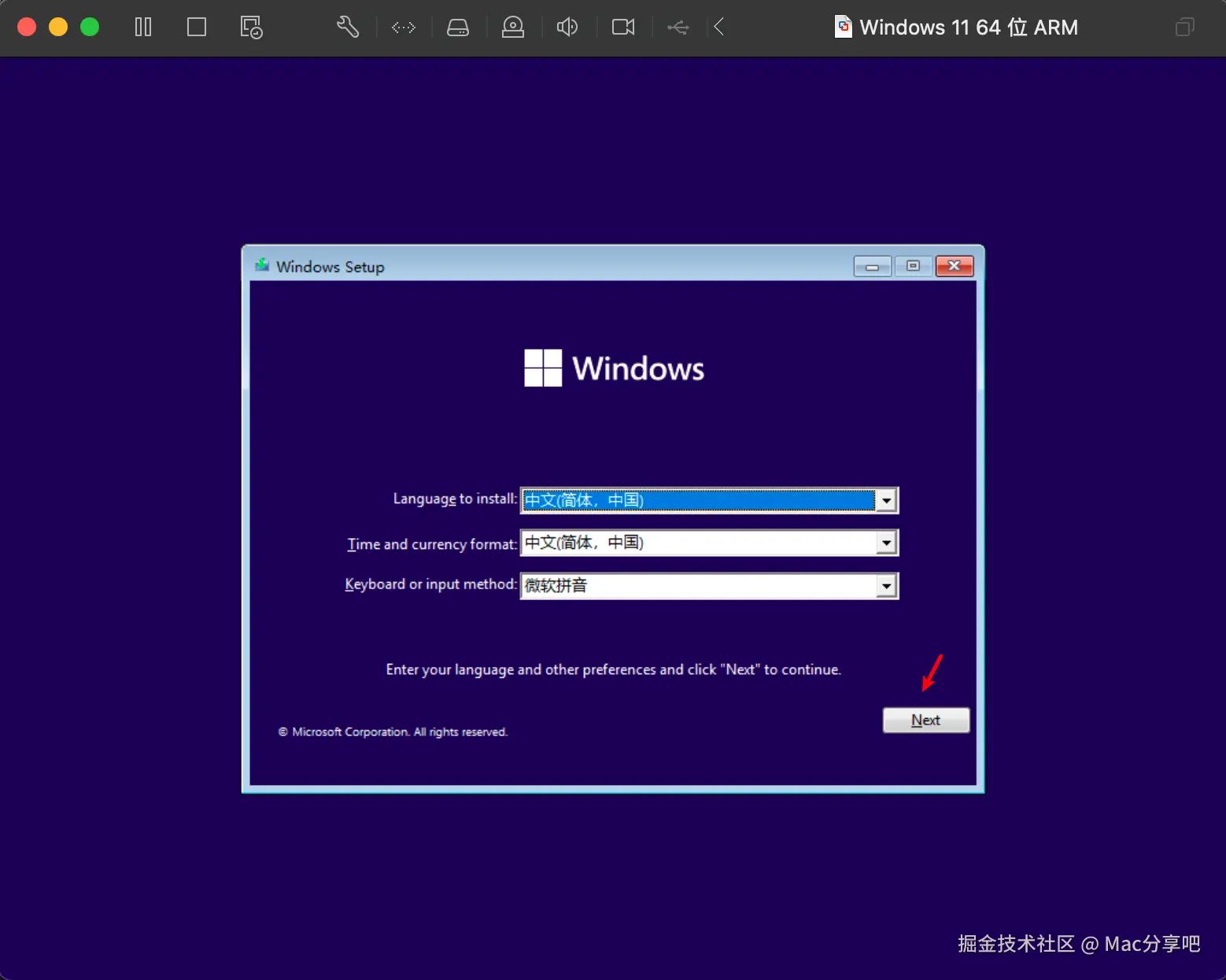Viewport: 1226px width, 980px height.
Task: Expand Time and currency format dropdown arrow
Action: (x=887, y=543)
